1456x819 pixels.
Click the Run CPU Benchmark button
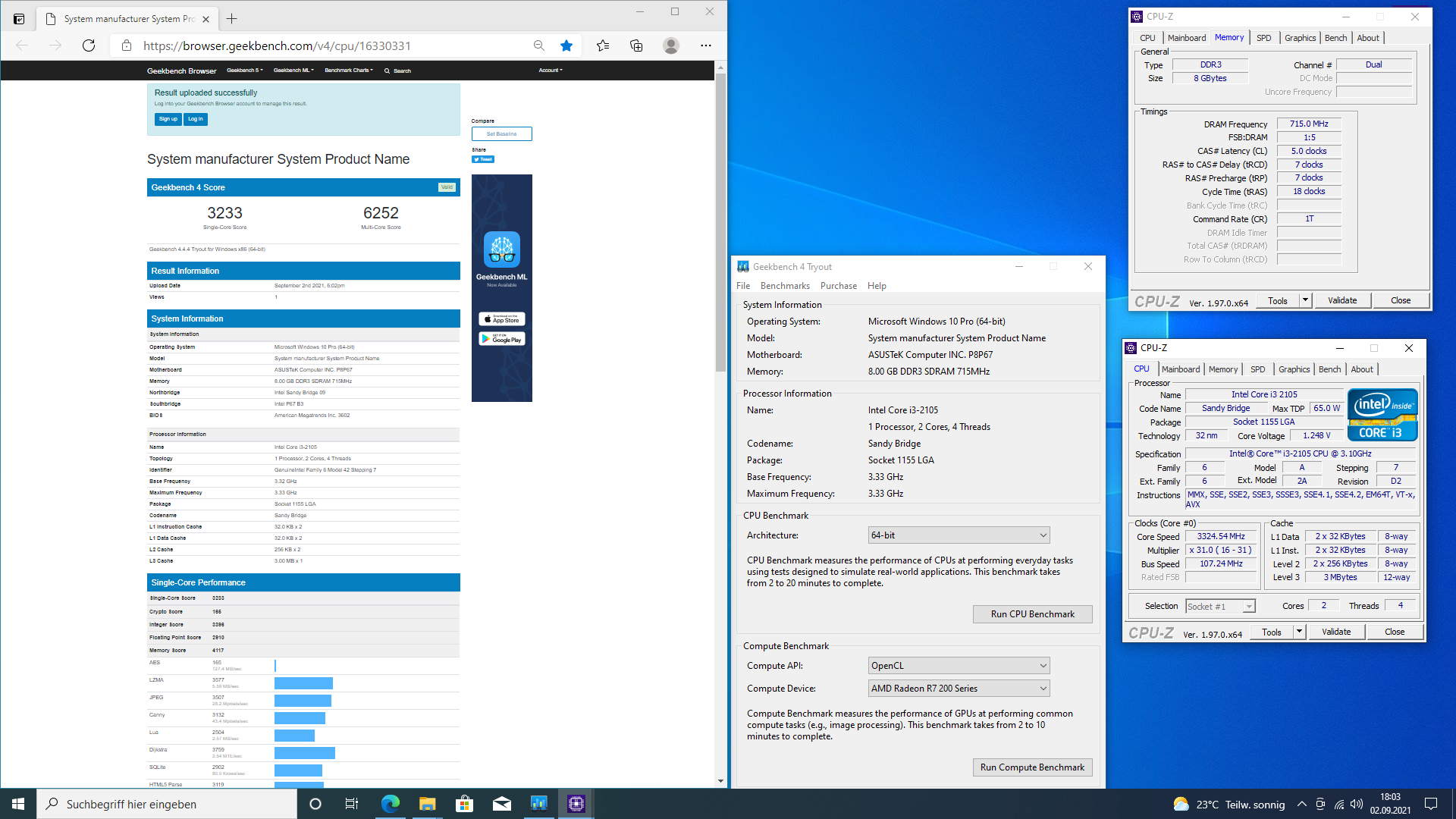pos(1032,614)
